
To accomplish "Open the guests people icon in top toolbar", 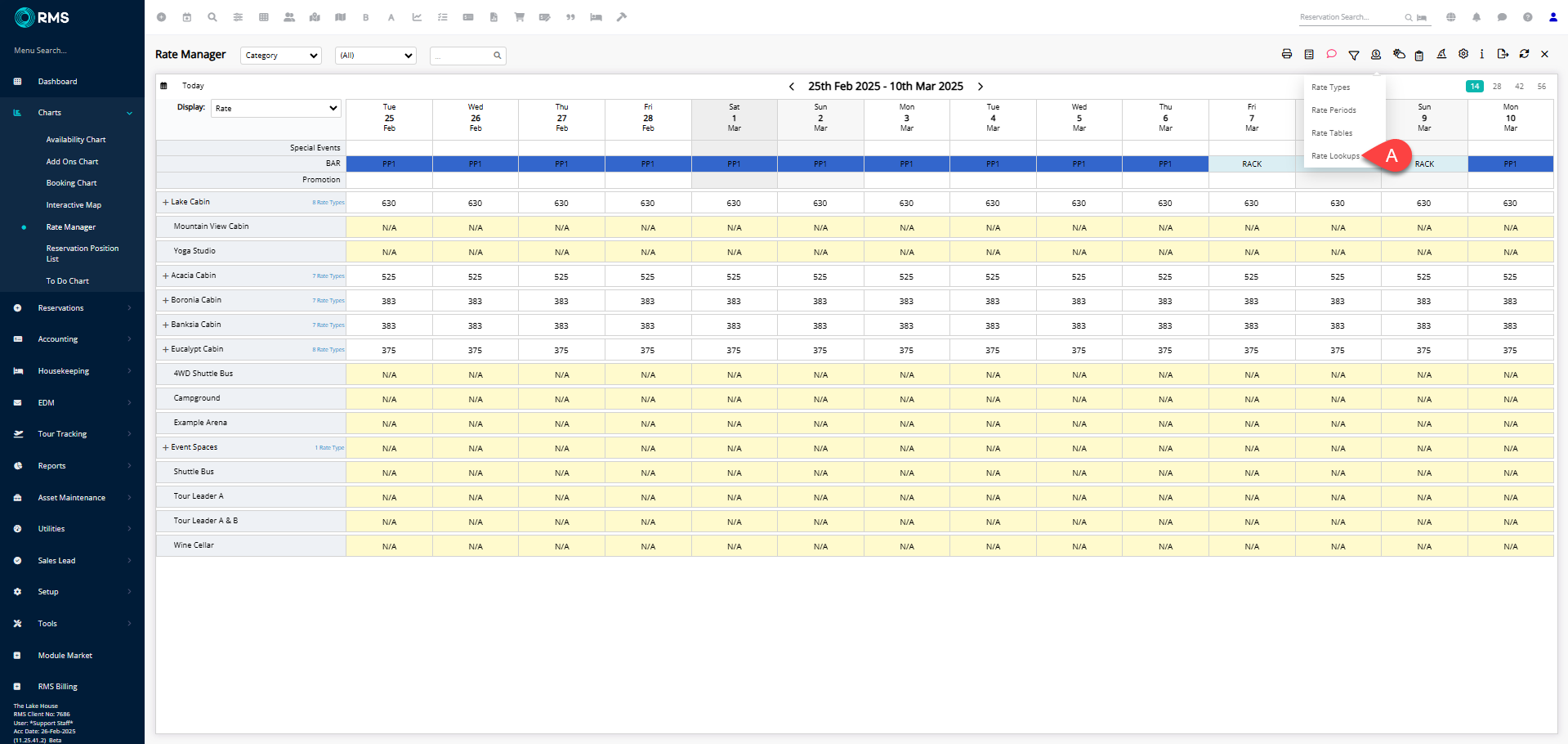I will tap(289, 17).
